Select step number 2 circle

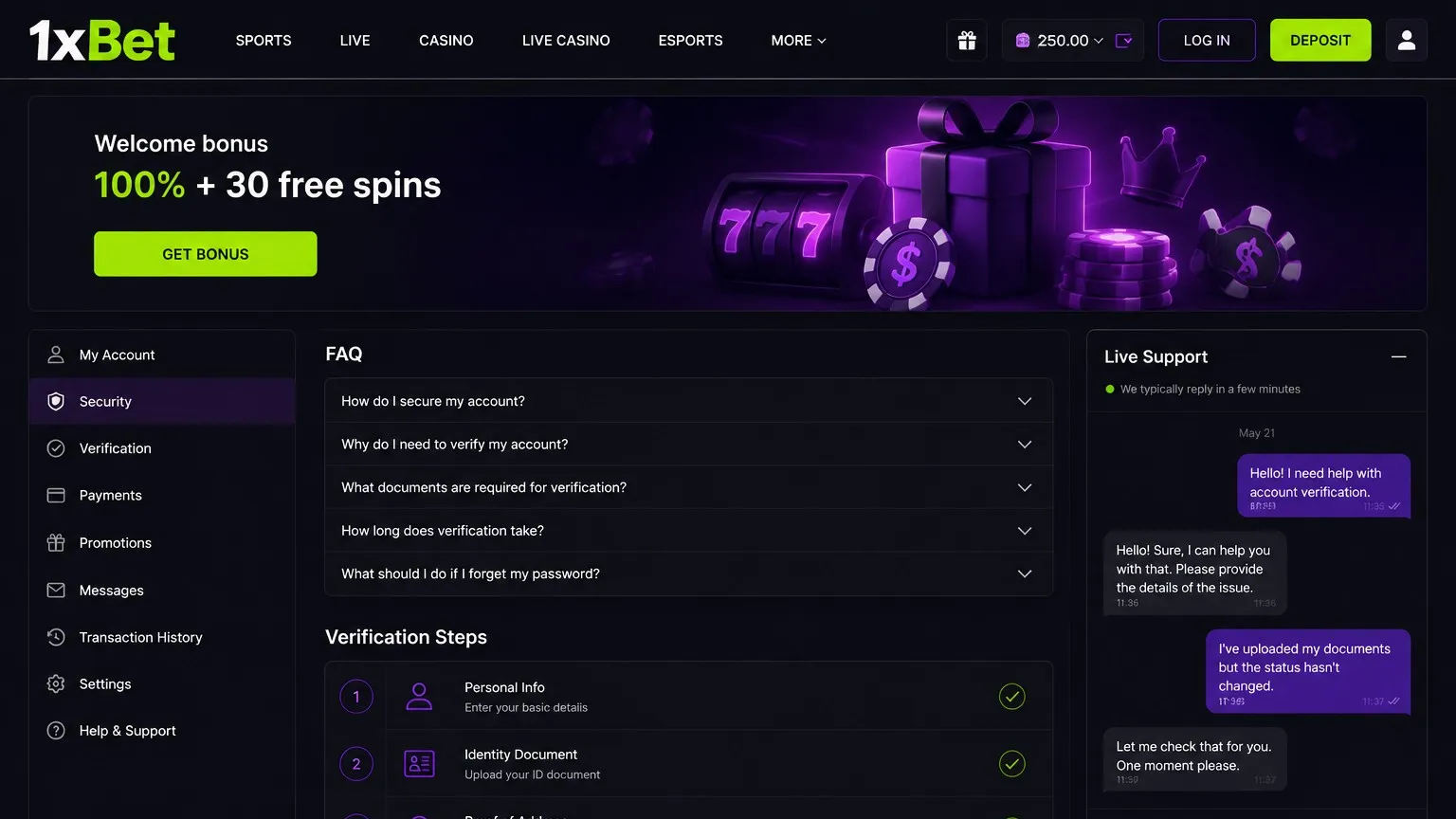(x=356, y=764)
